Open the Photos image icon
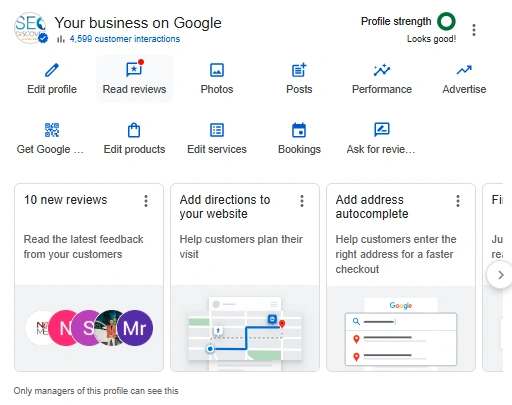The width and height of the screenshot is (512, 405). point(217,70)
